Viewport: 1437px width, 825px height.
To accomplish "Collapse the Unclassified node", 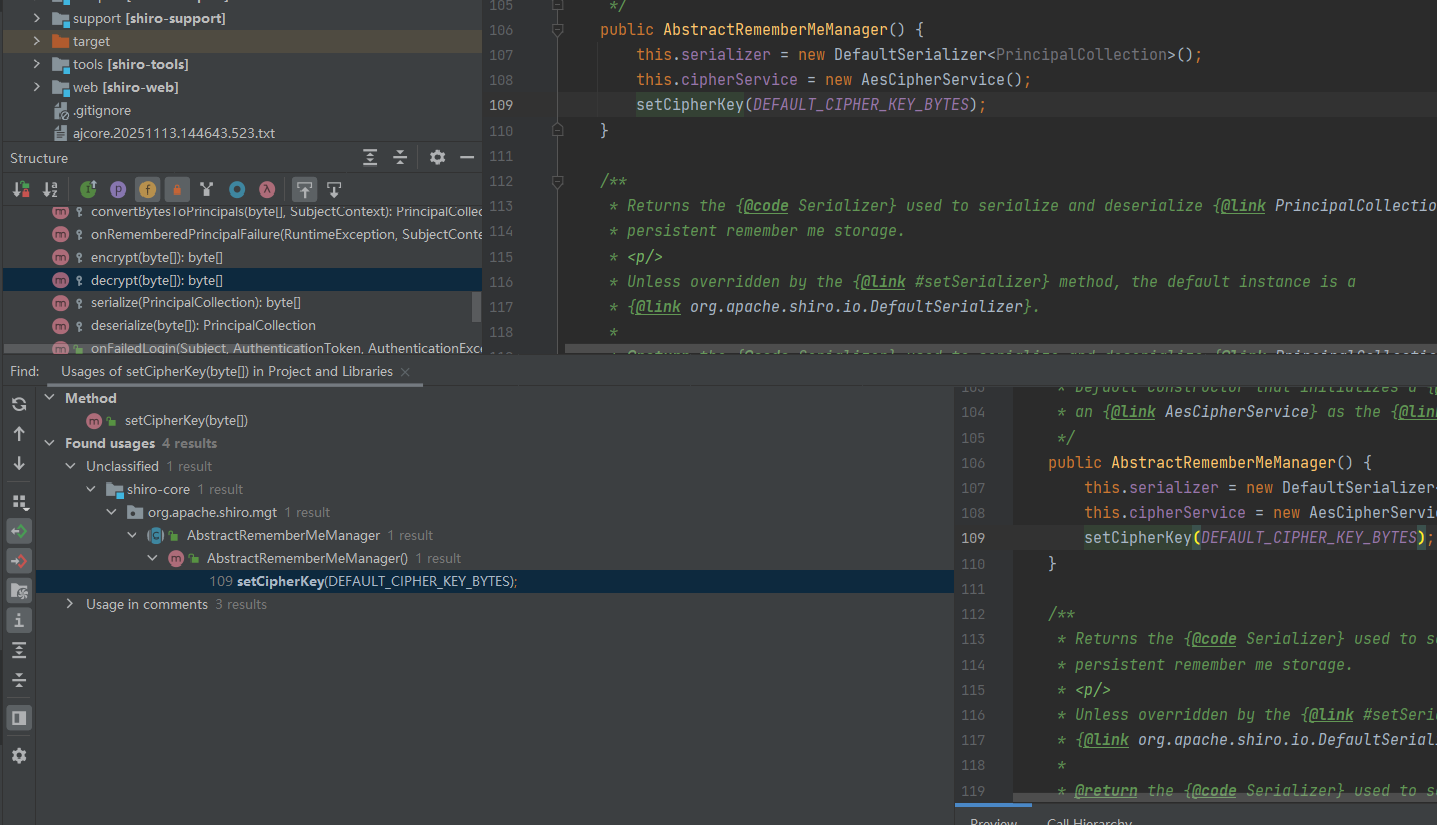I will 70,466.
